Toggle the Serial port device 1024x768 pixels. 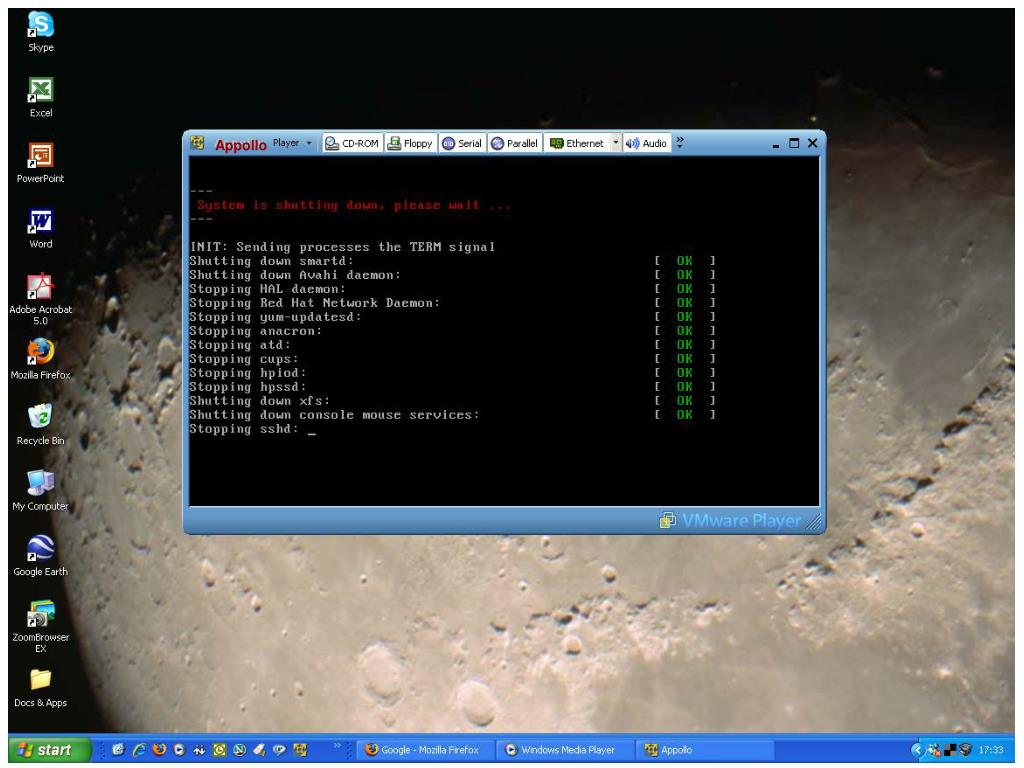[462, 144]
